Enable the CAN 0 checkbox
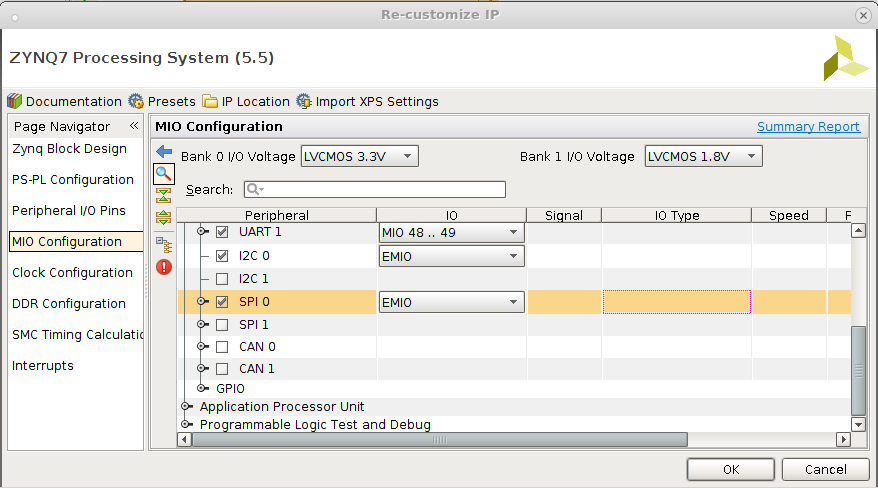 tap(222, 347)
